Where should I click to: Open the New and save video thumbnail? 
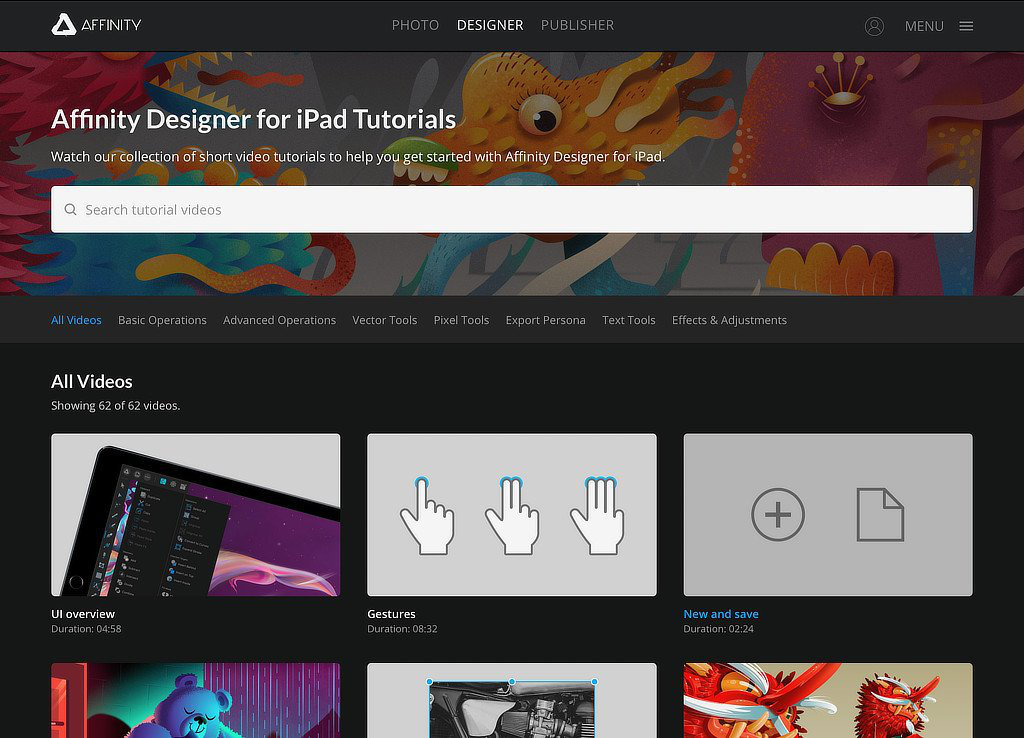pos(827,514)
